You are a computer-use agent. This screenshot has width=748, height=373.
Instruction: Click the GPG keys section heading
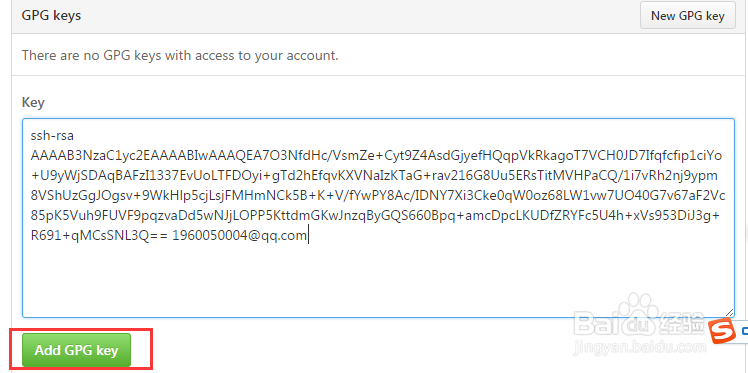tap(52, 16)
